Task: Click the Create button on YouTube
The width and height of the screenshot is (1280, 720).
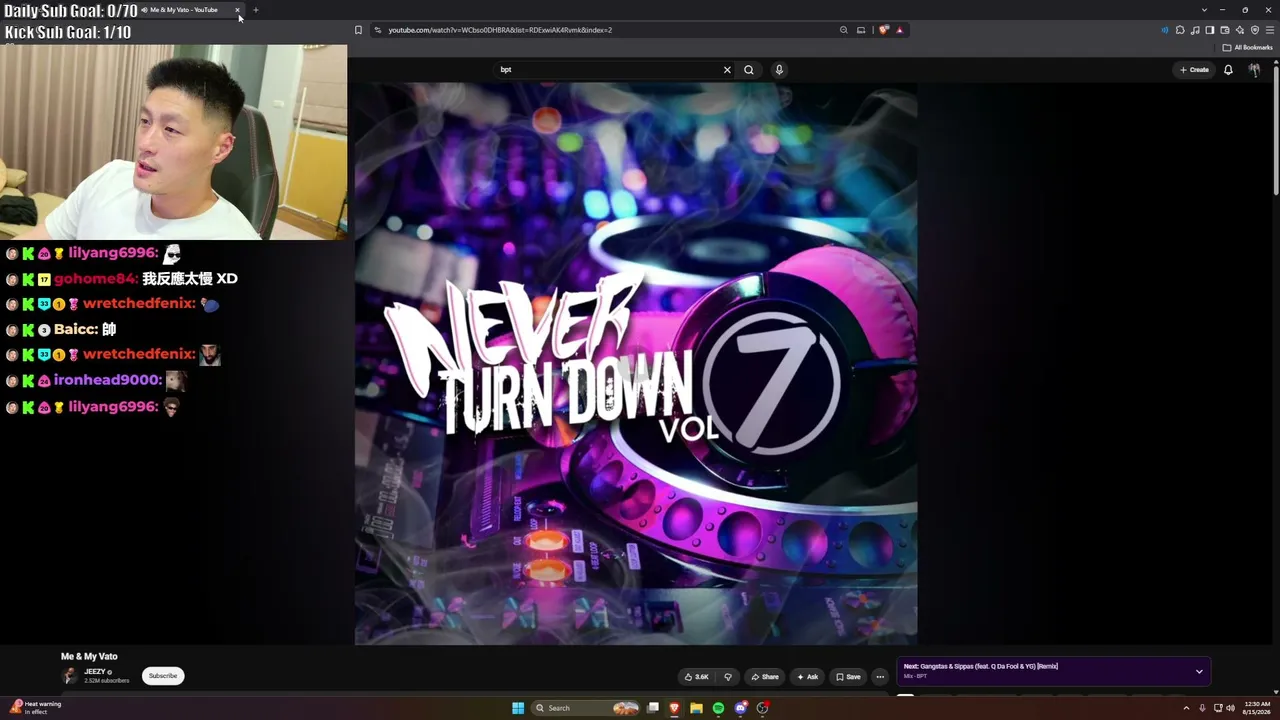Action: (x=1194, y=70)
